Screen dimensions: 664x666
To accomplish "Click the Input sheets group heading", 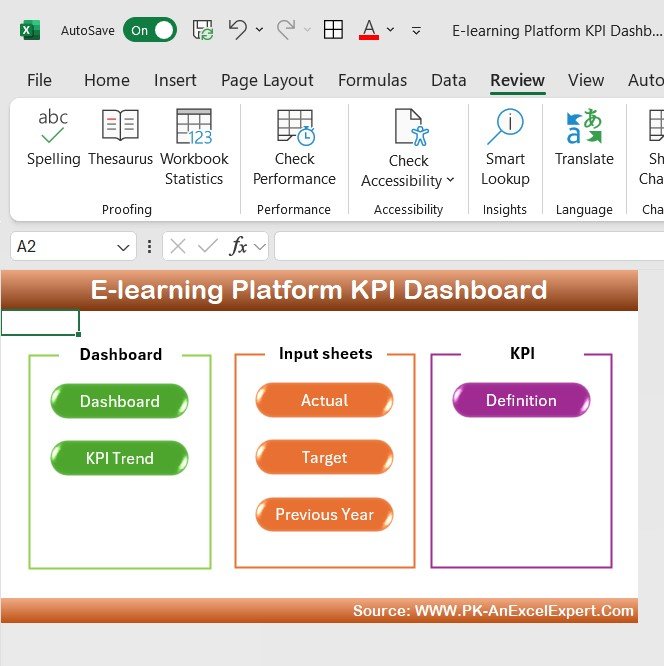I will point(325,353).
